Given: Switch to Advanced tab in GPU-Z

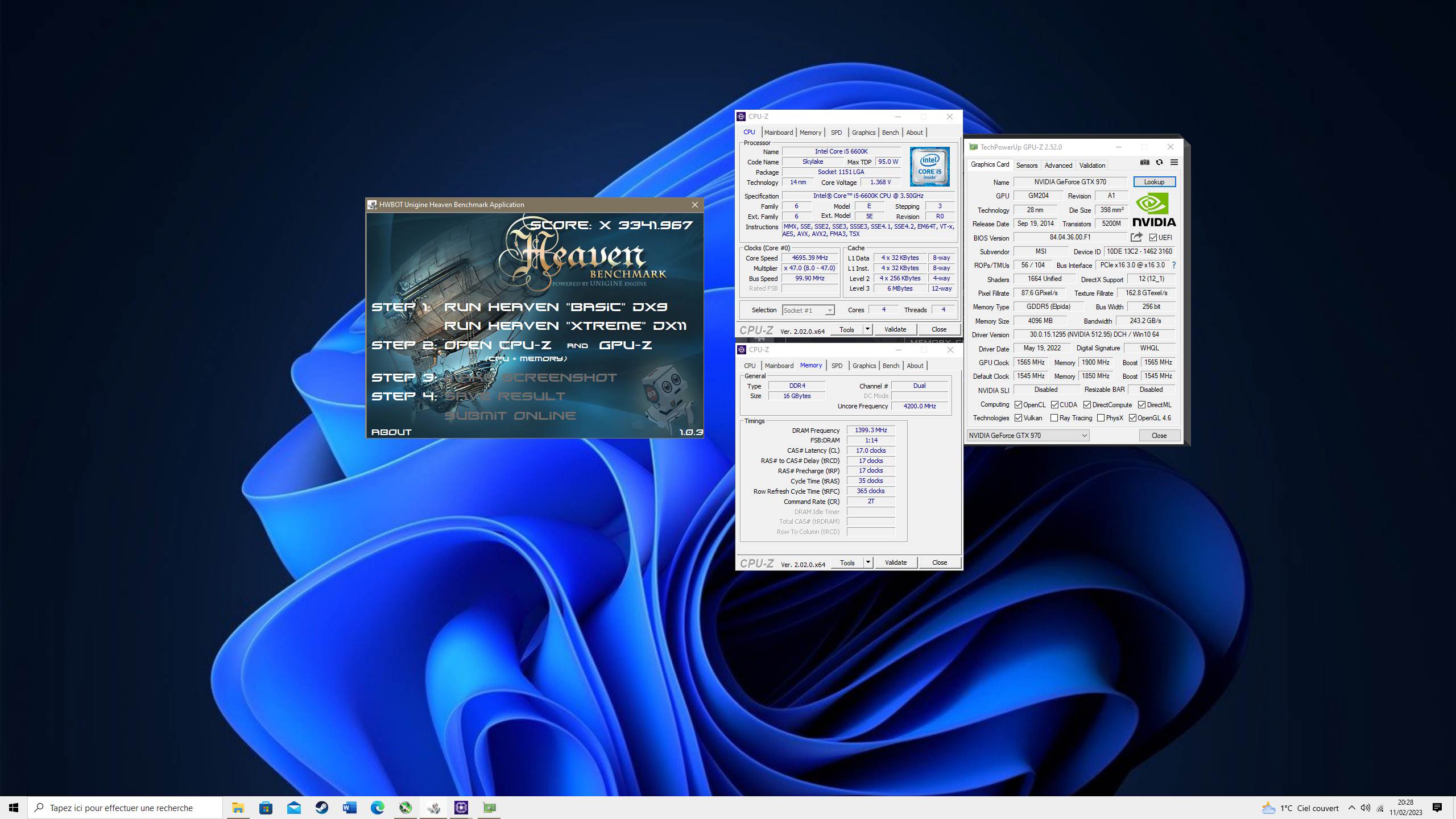Looking at the screenshot, I should 1058,166.
